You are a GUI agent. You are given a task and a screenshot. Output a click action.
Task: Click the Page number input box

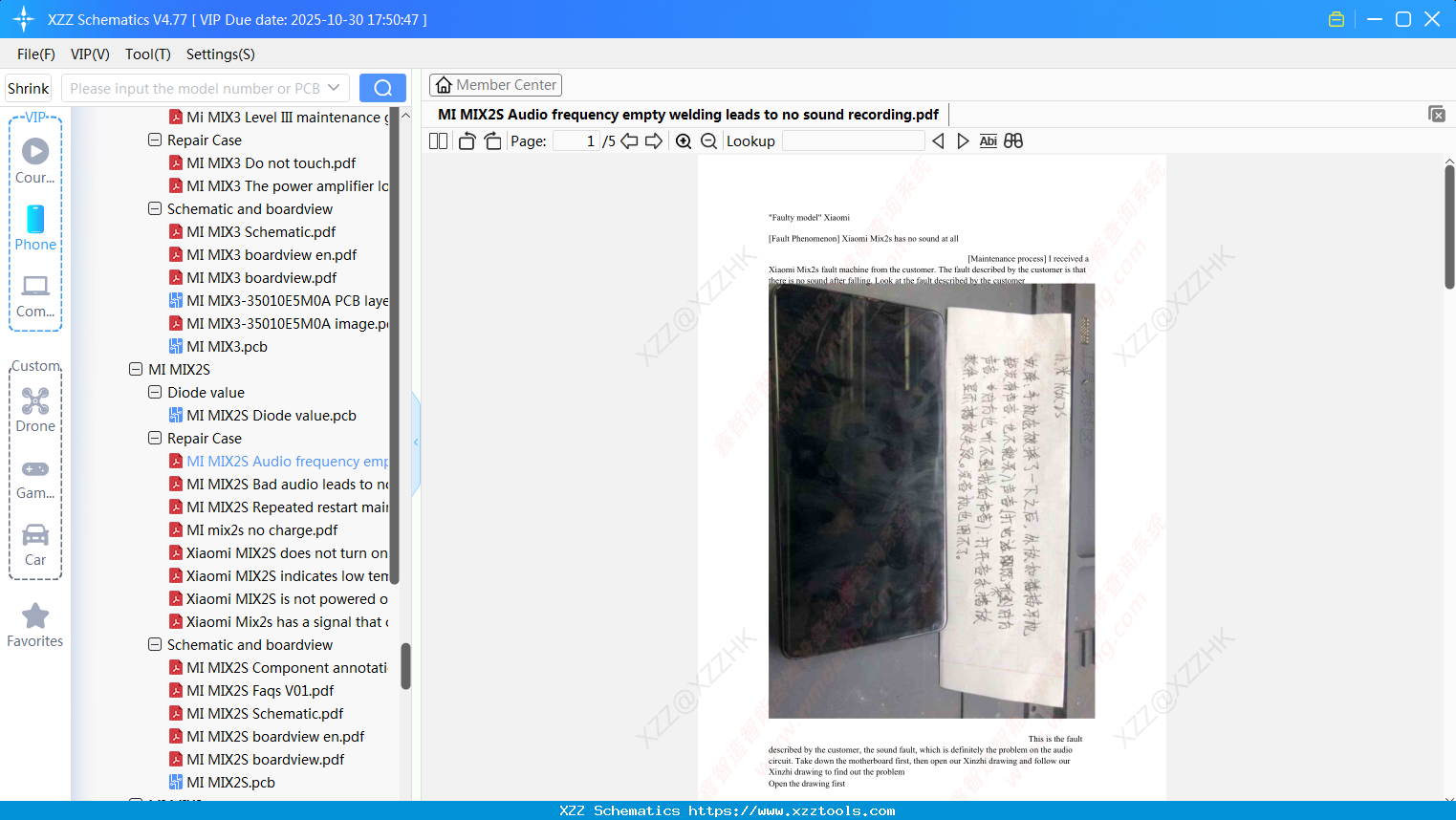click(576, 141)
